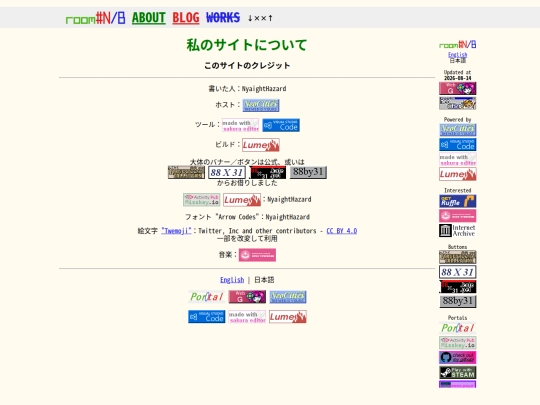Open the Misskey.io badge under sidebar Portals
540x405 pixels.
458,343
